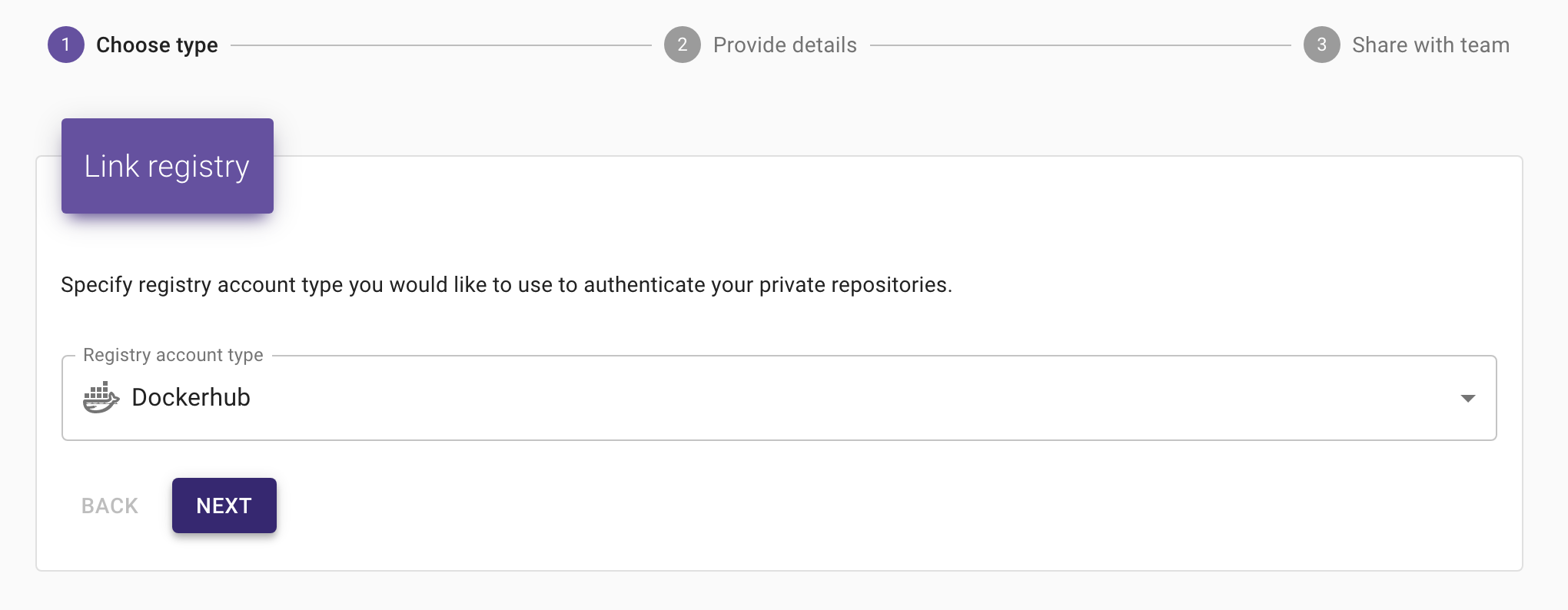Select the Choose type wizard step
This screenshot has width=1568, height=610.
pos(158,45)
